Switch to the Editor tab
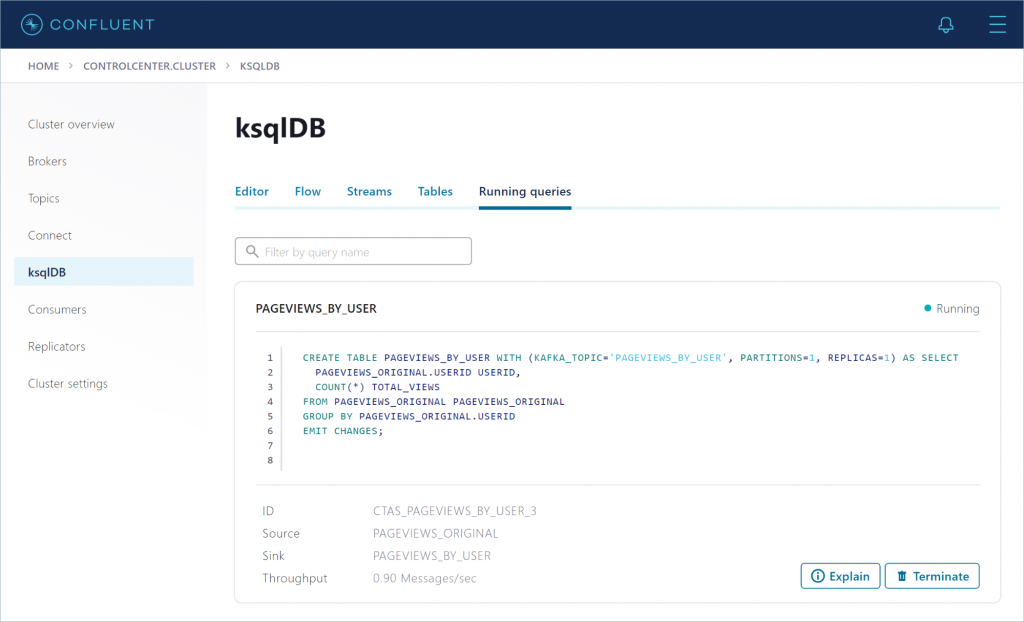This screenshot has width=1024, height=622. pyautogui.click(x=252, y=191)
